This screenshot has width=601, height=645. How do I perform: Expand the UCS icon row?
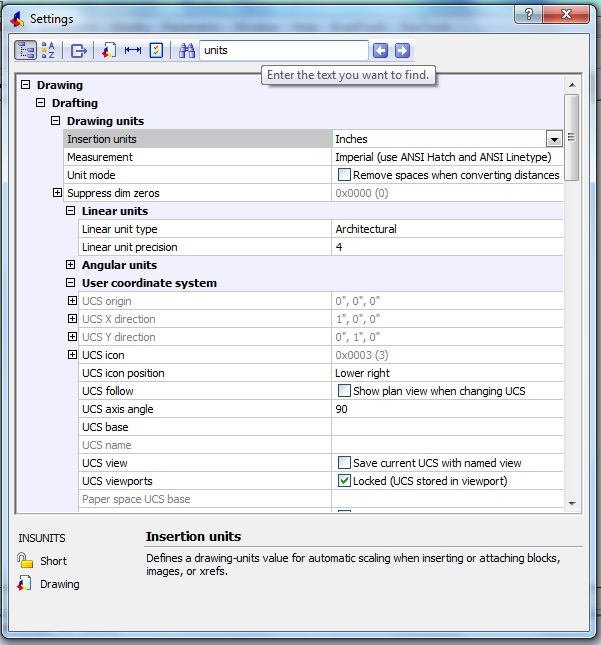pyautogui.click(x=72, y=355)
